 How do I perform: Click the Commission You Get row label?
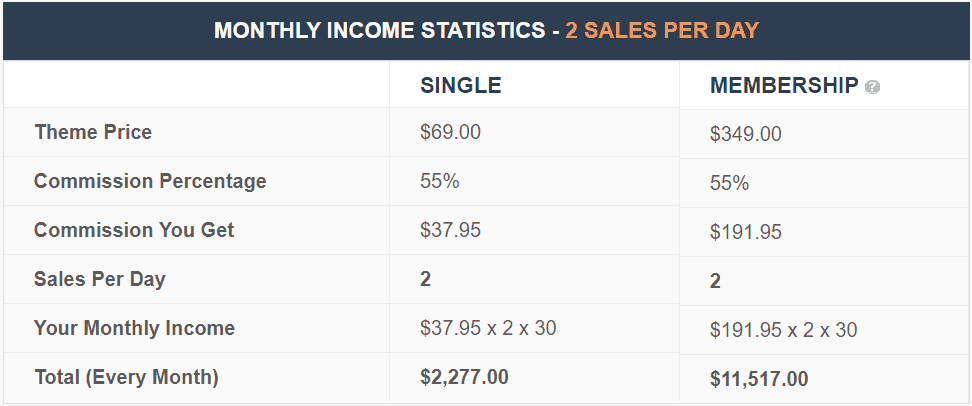[x=134, y=230]
